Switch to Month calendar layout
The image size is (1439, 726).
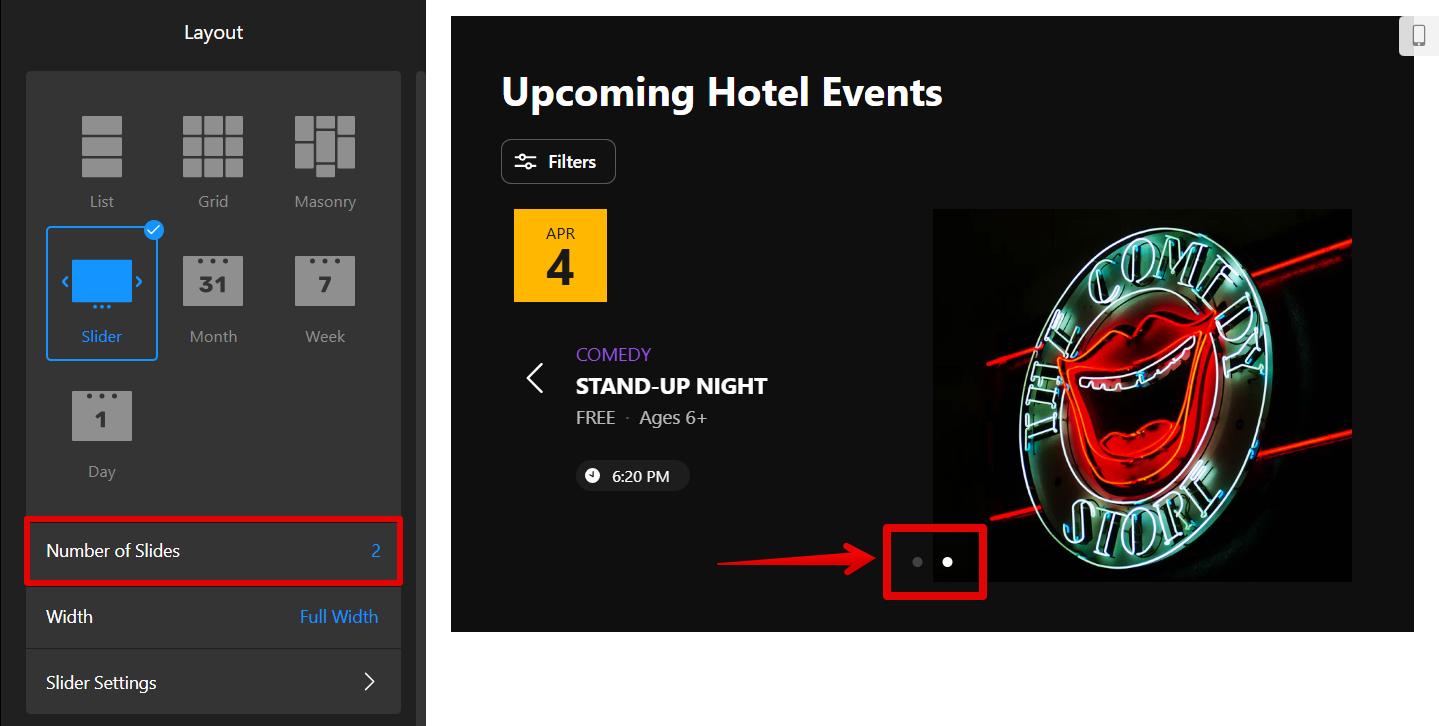pyautogui.click(x=213, y=282)
